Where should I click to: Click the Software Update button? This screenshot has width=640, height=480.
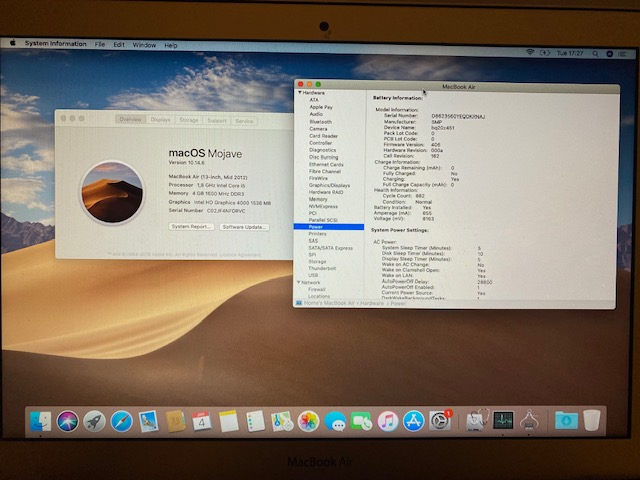pyautogui.click(x=244, y=227)
